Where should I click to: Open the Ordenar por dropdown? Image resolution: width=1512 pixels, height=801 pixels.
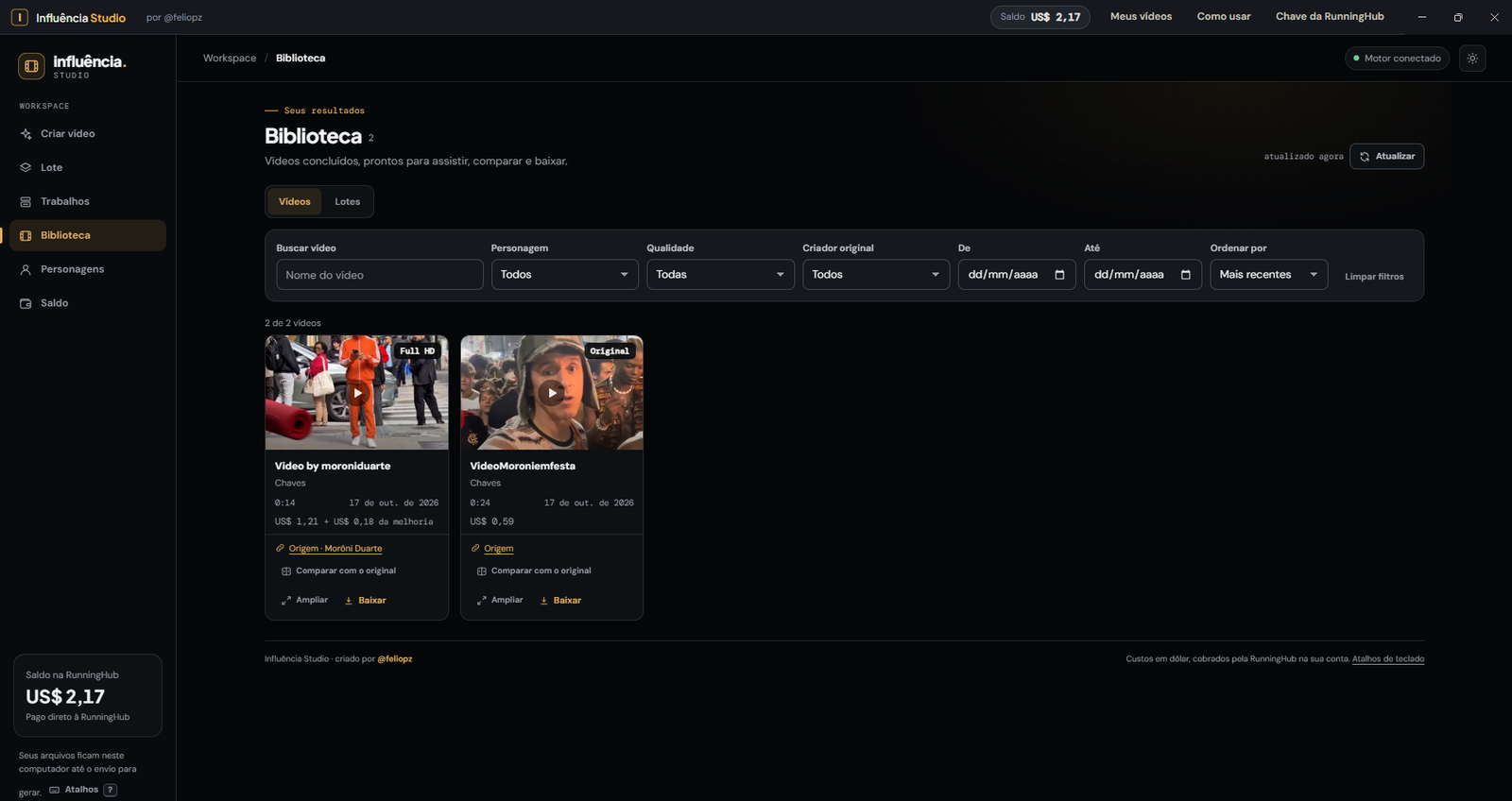click(x=1269, y=275)
